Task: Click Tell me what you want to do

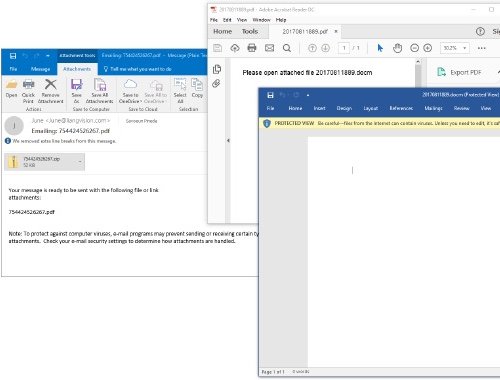Action: tap(138, 69)
